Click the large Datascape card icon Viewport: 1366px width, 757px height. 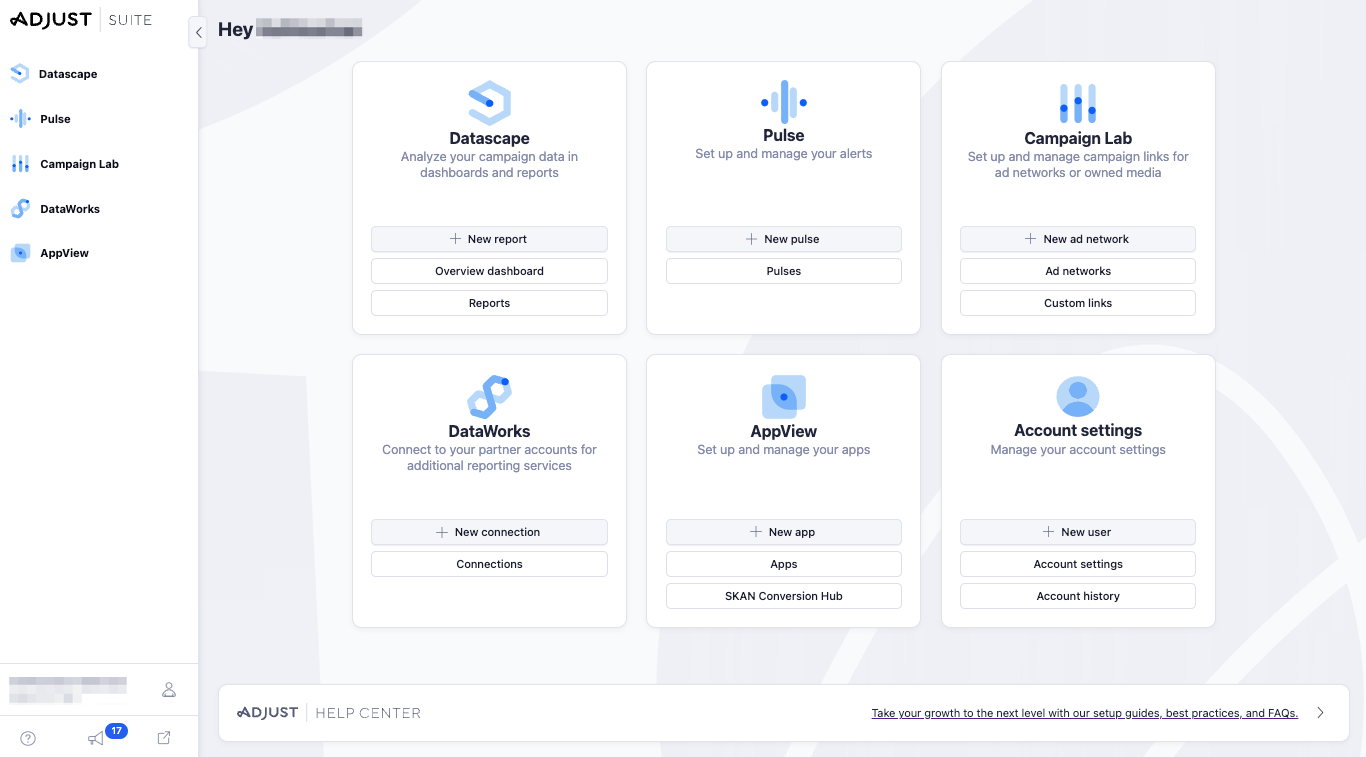[490, 103]
